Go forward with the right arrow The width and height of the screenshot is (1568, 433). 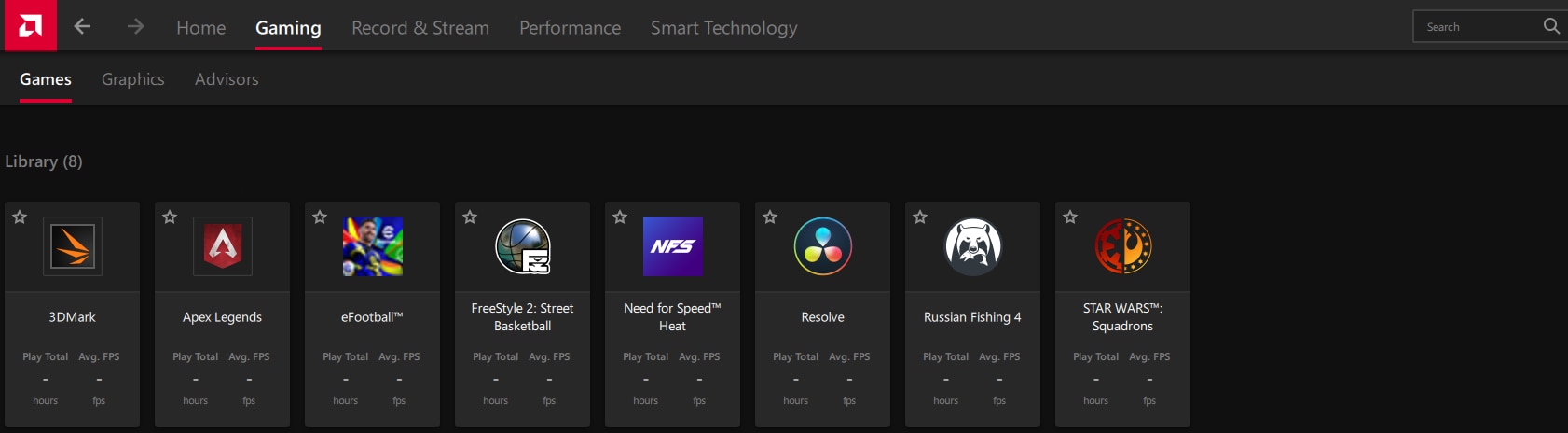(136, 26)
